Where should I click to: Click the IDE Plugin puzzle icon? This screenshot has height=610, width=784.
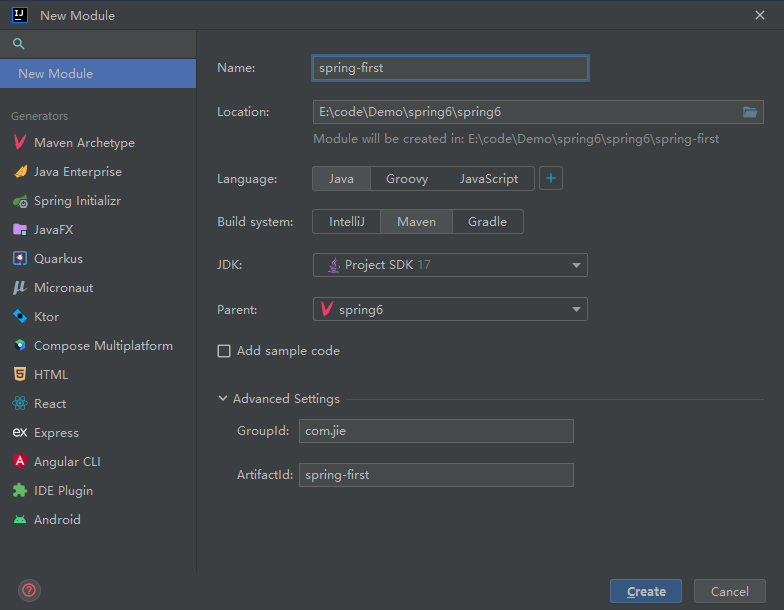coord(20,490)
